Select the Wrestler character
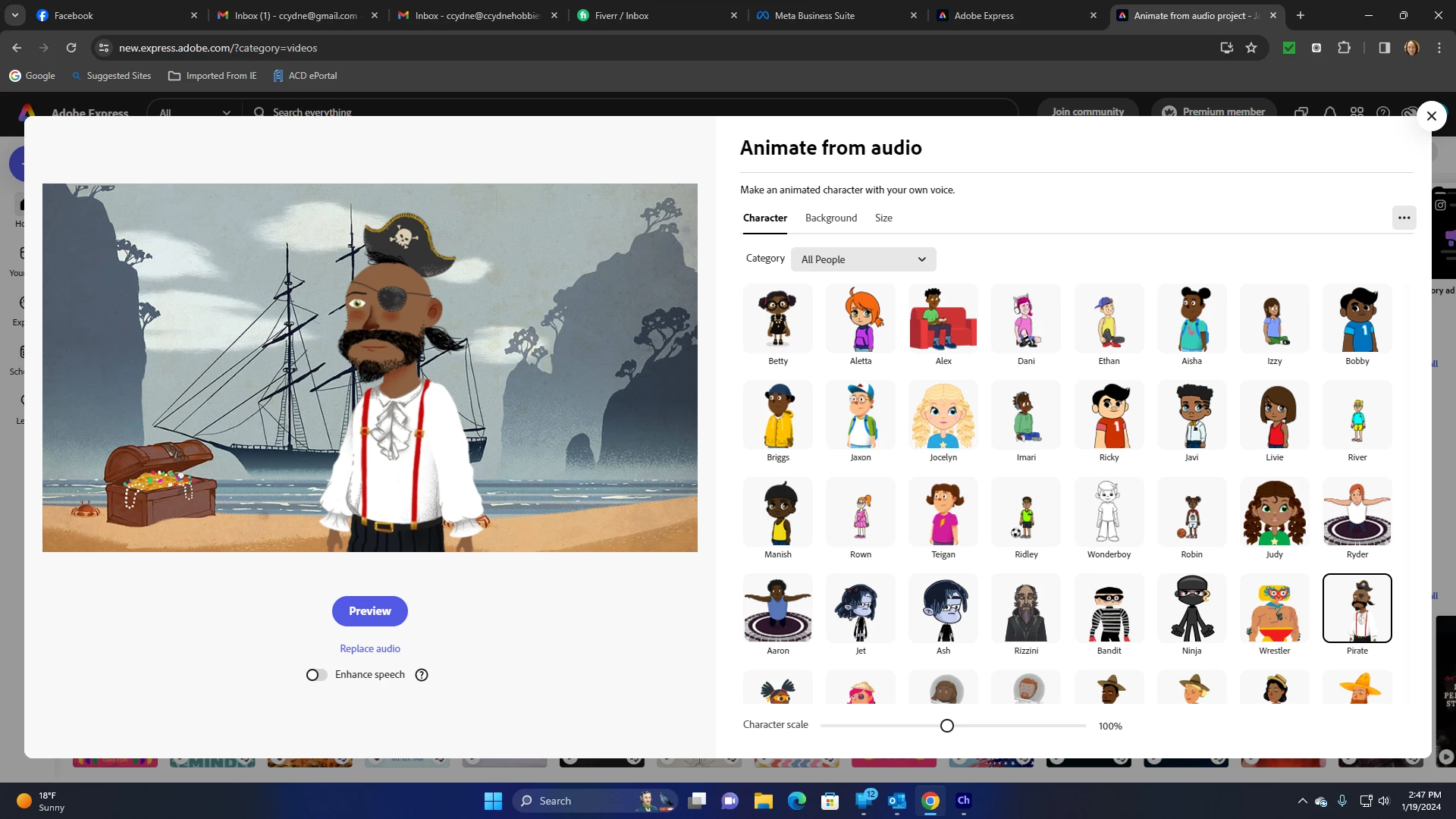1456x819 pixels. [x=1274, y=609]
